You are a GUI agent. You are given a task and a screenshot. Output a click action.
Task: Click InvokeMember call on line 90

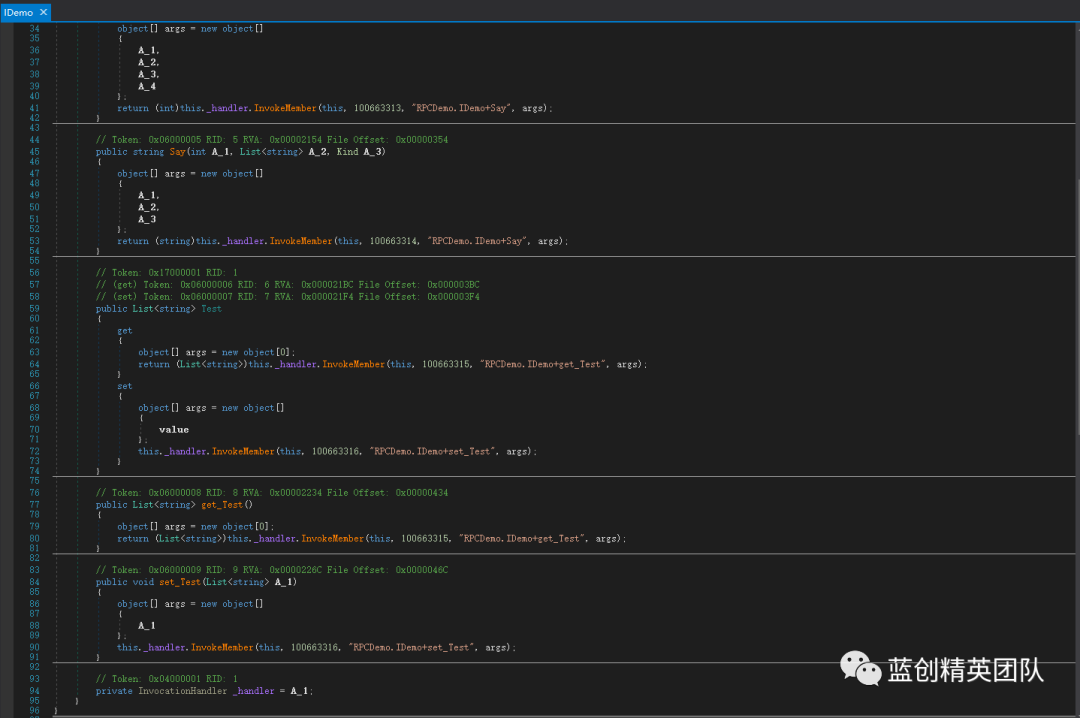pyautogui.click(x=222, y=648)
